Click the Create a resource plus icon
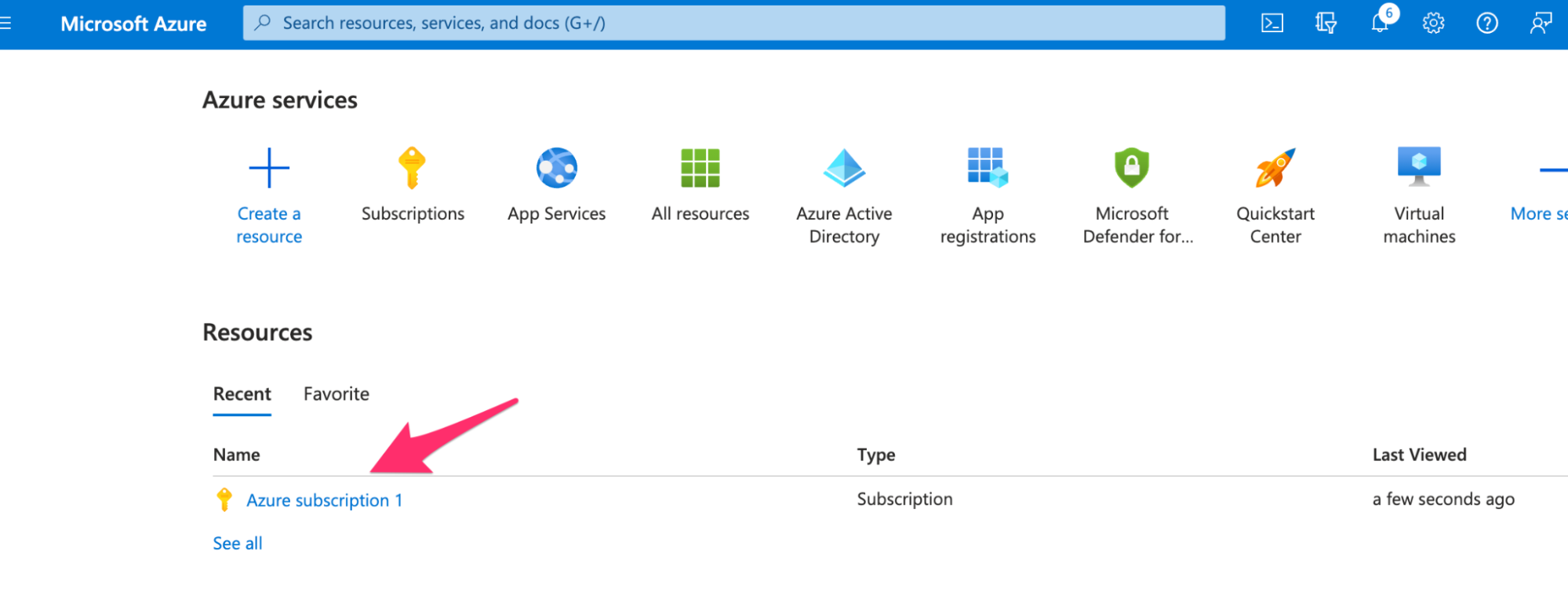The height and width of the screenshot is (610, 1568). pos(269,168)
